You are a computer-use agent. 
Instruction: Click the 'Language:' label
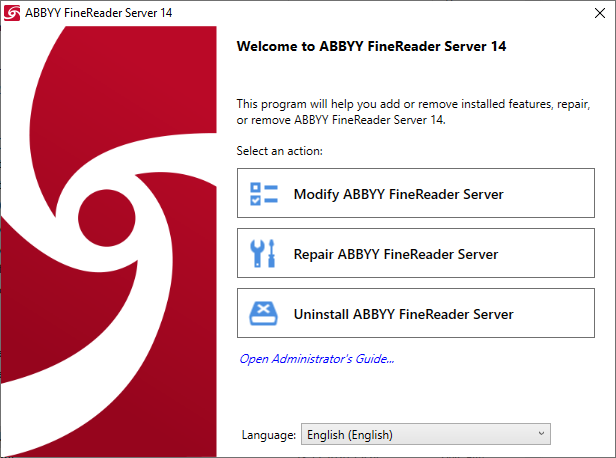(x=269, y=435)
